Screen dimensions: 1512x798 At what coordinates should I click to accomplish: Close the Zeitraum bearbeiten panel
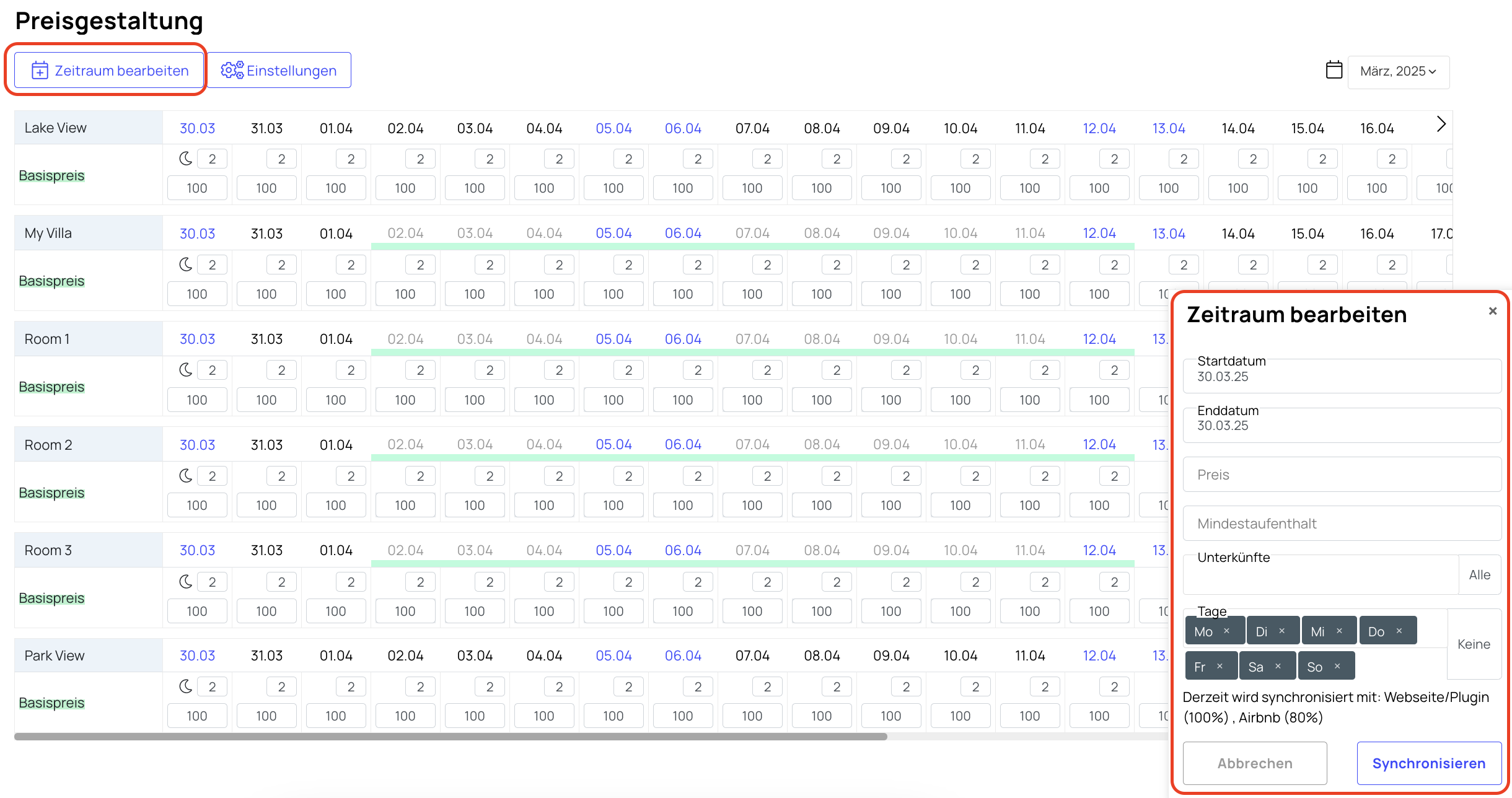click(1493, 311)
